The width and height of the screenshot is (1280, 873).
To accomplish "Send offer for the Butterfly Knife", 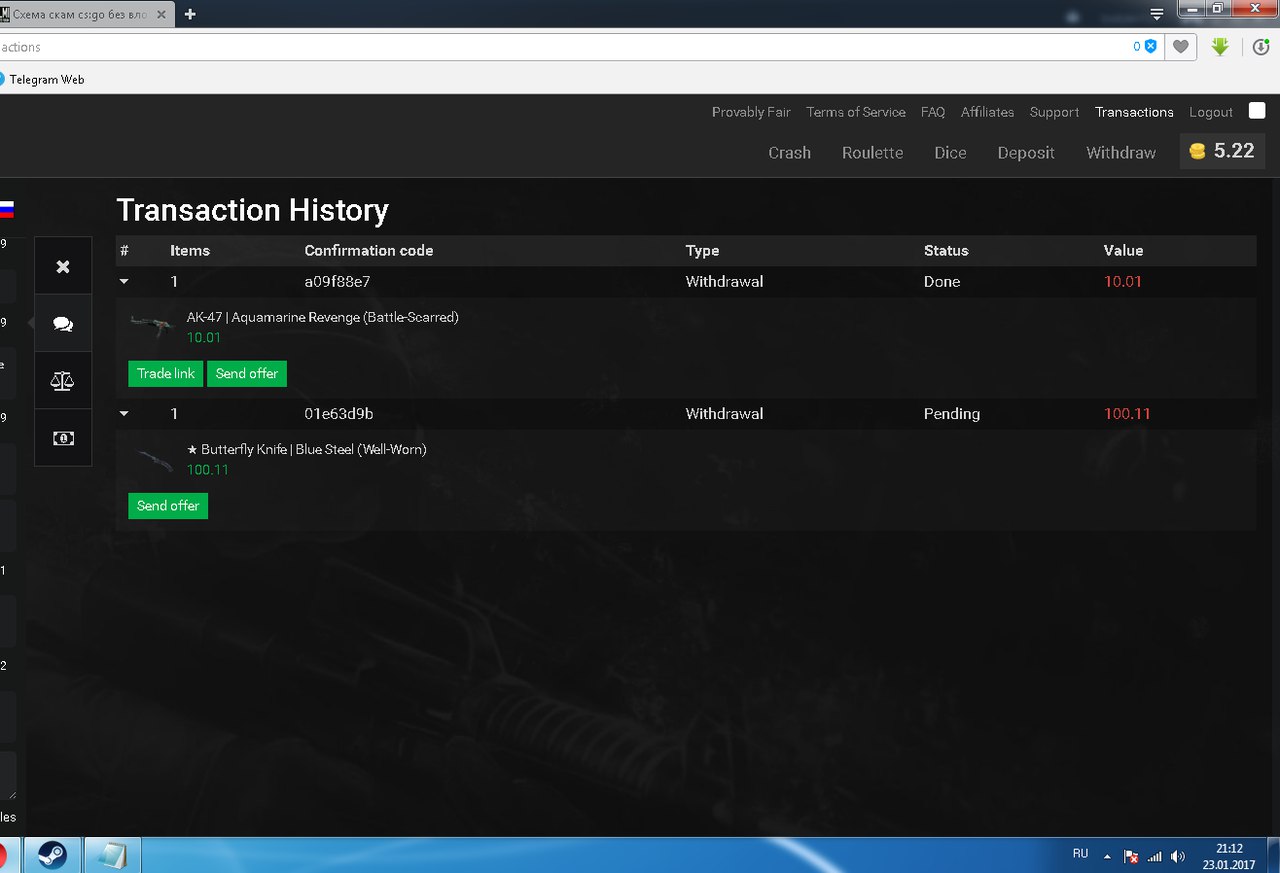I will 168,506.
